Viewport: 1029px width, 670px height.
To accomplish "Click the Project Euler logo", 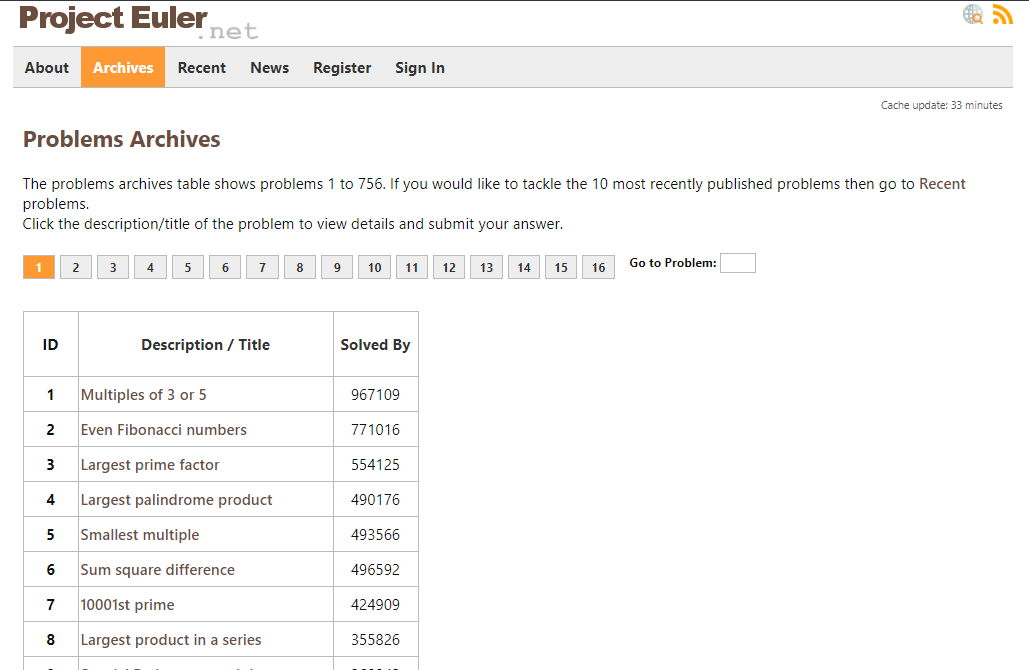I will (x=138, y=22).
